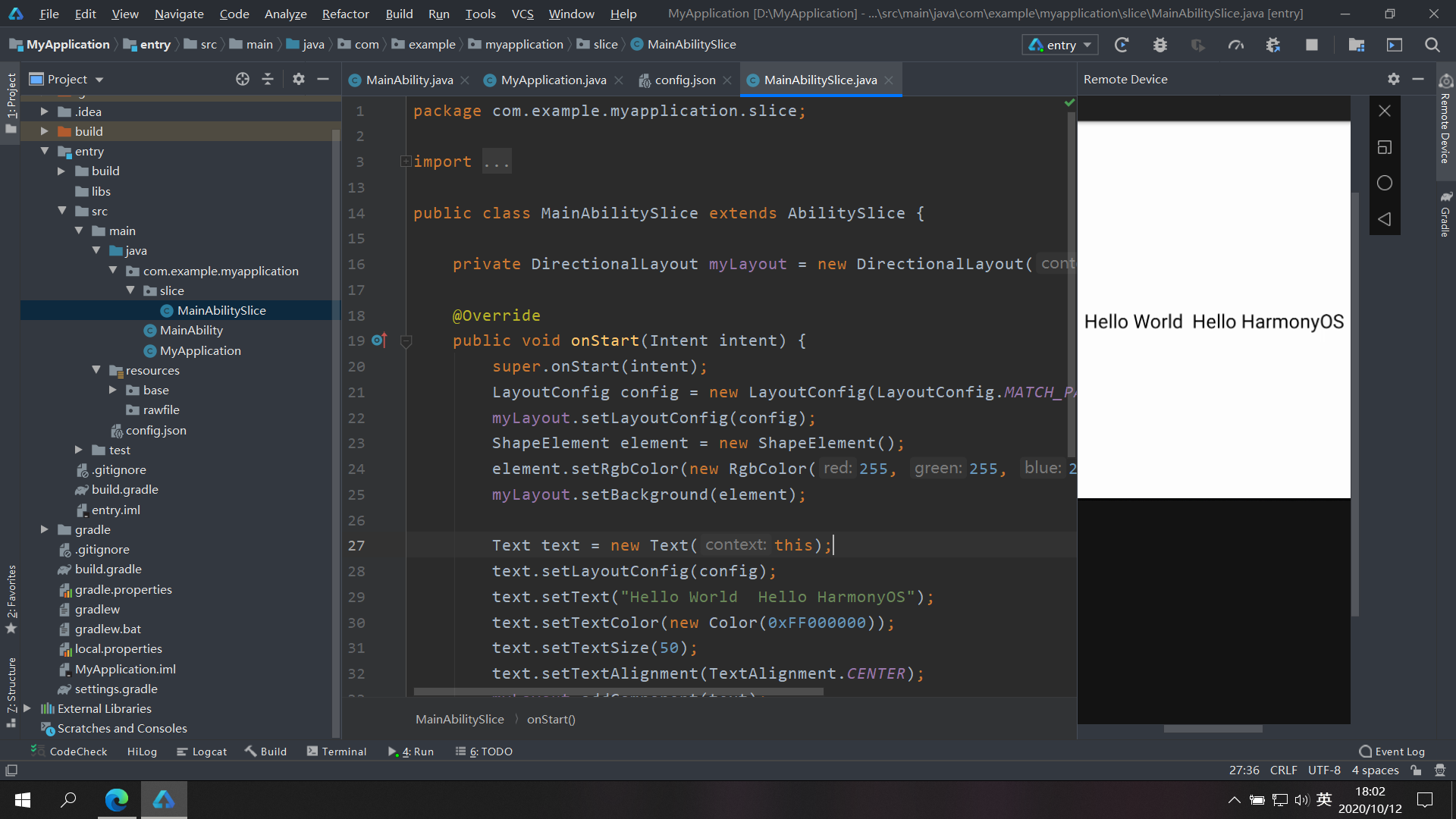The height and width of the screenshot is (819, 1456).
Task: Toggle the Terminal tool window
Action: 337,752
